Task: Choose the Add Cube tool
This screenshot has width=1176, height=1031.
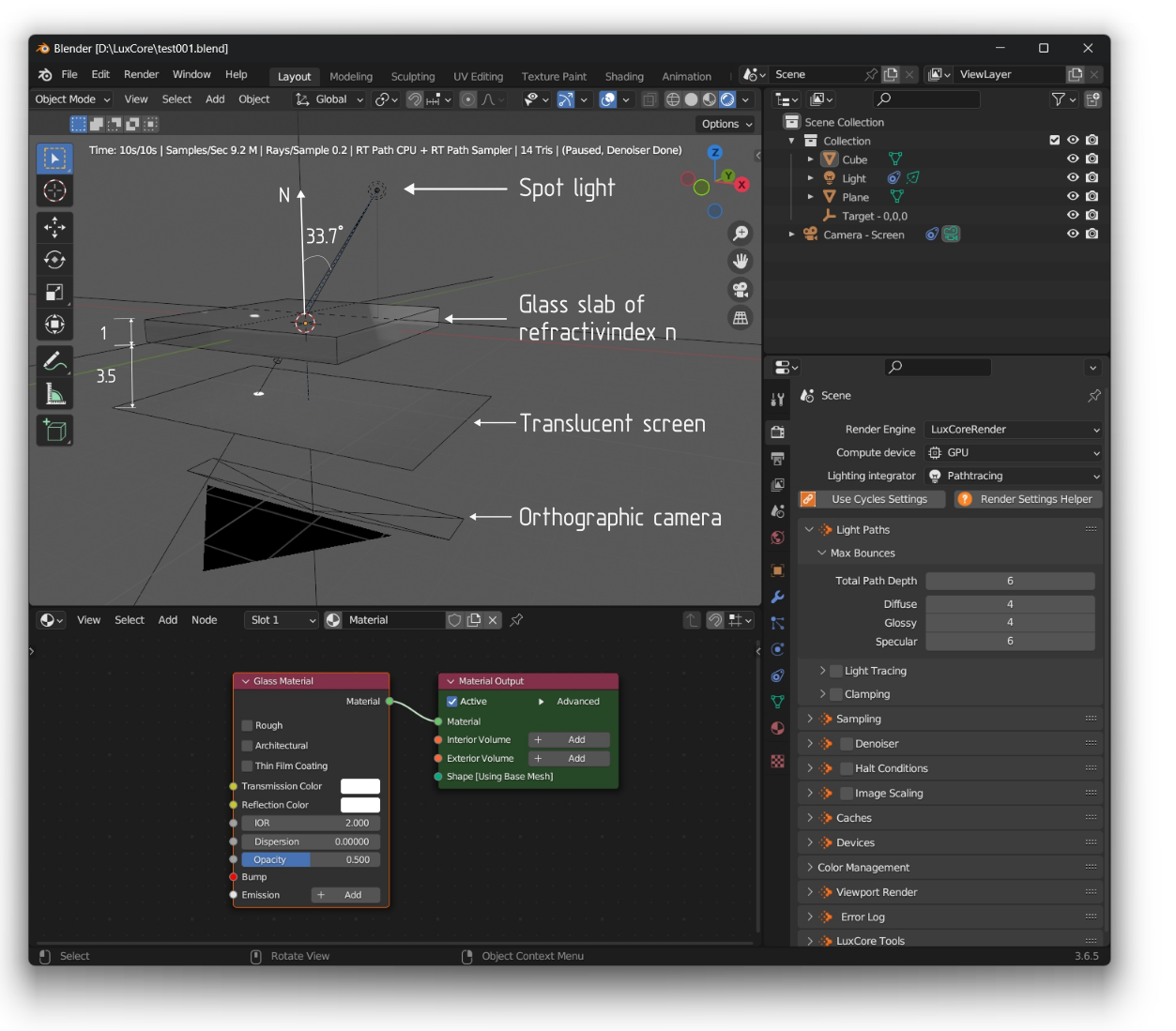Action: [x=54, y=431]
